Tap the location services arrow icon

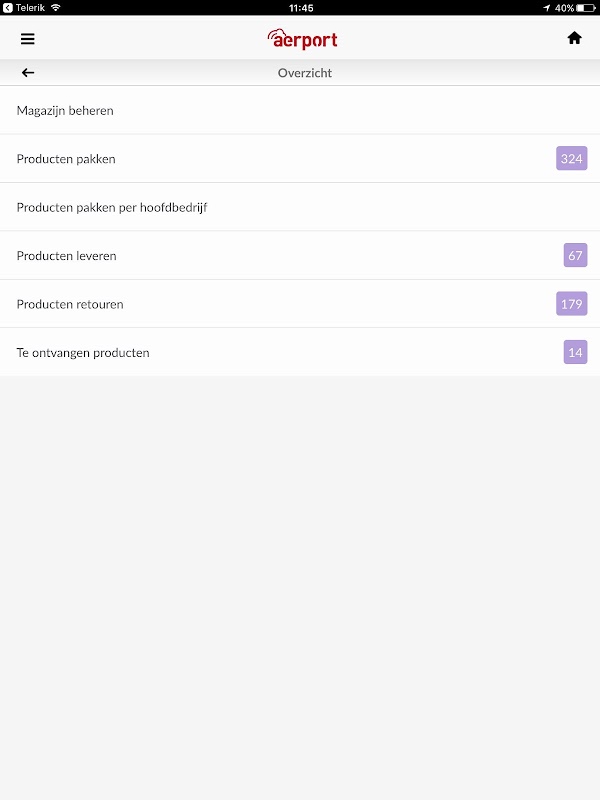click(x=546, y=8)
